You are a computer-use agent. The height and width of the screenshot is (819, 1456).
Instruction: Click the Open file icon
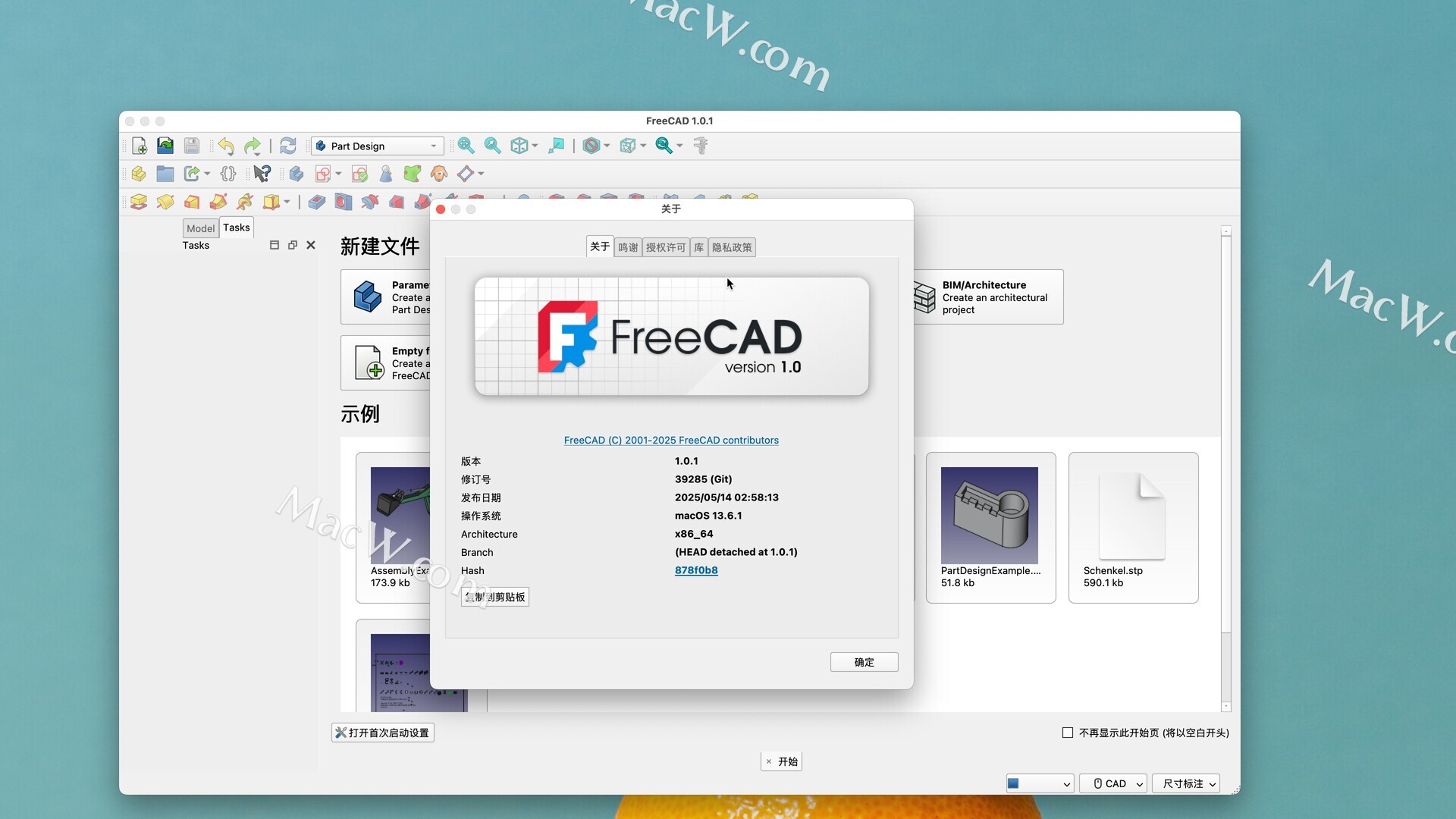(165, 146)
